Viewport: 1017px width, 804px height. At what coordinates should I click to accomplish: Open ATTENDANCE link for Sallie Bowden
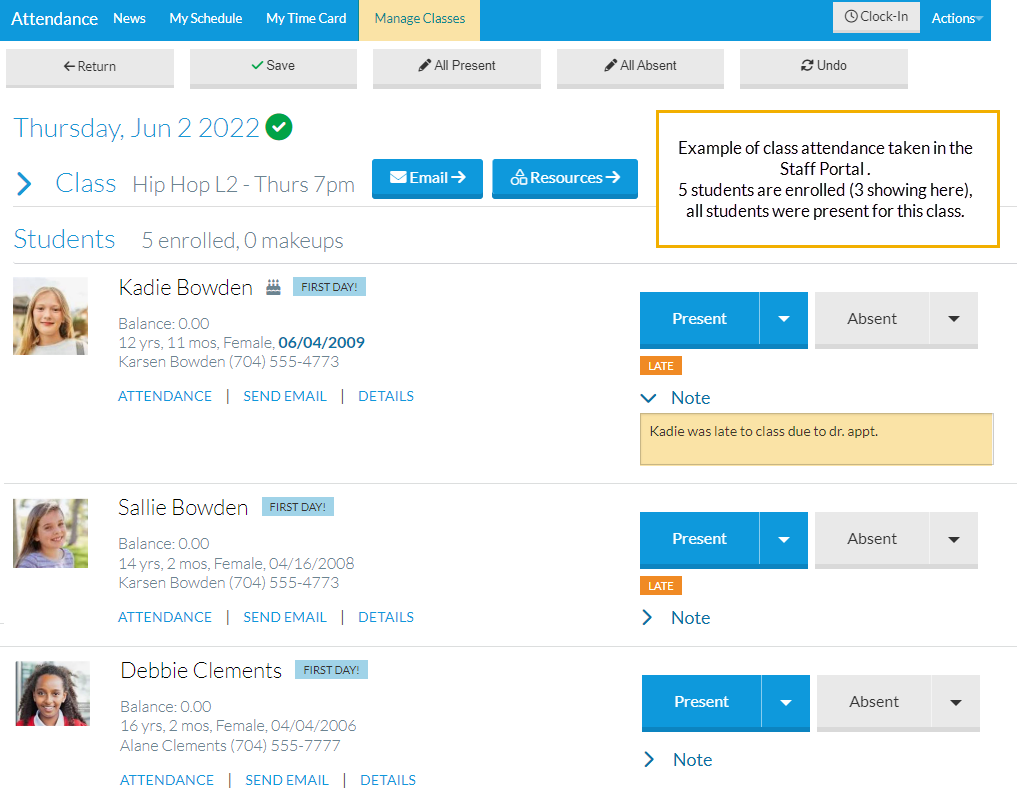[x=165, y=617]
